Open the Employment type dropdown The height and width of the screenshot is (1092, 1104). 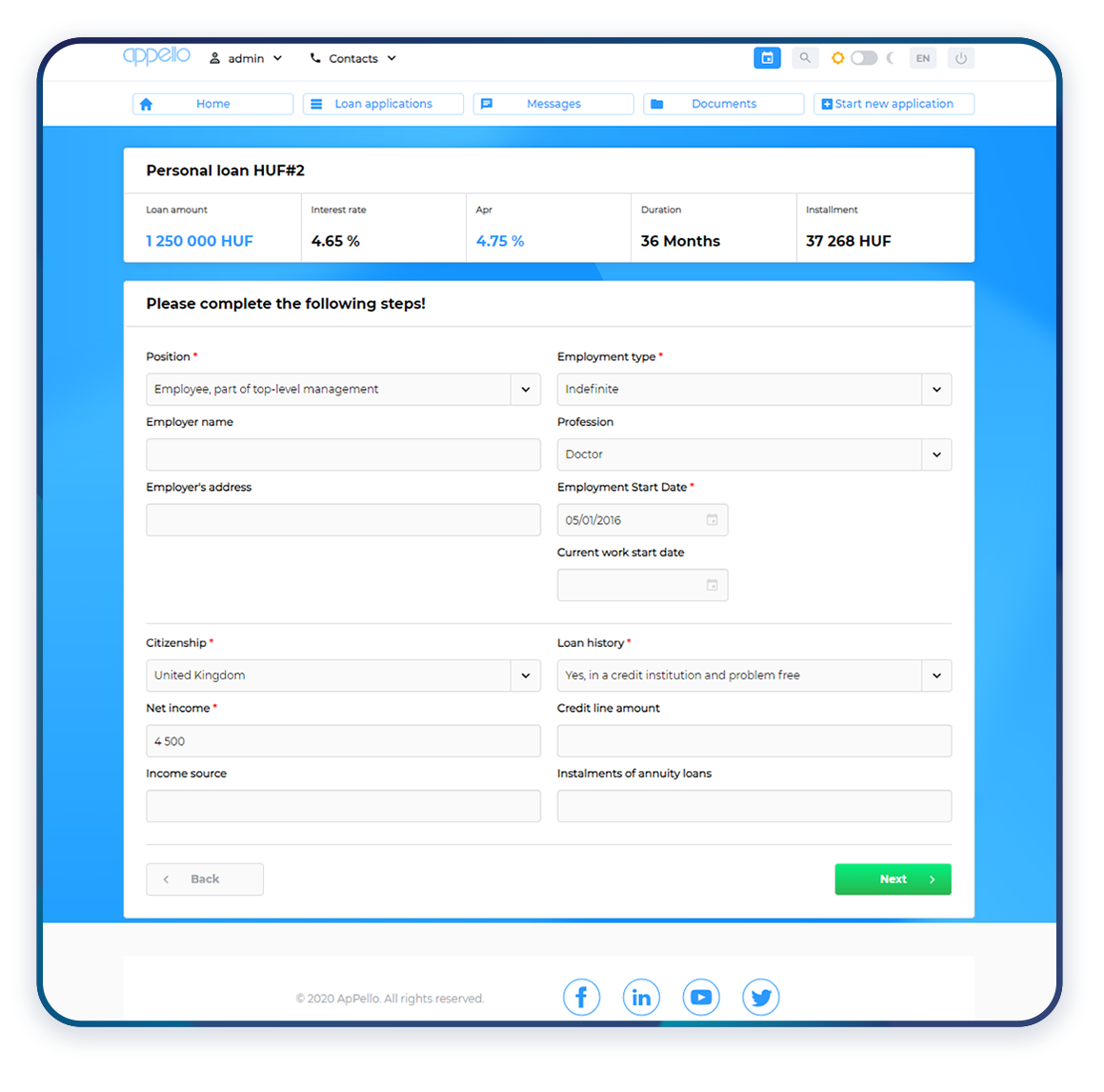pos(936,390)
